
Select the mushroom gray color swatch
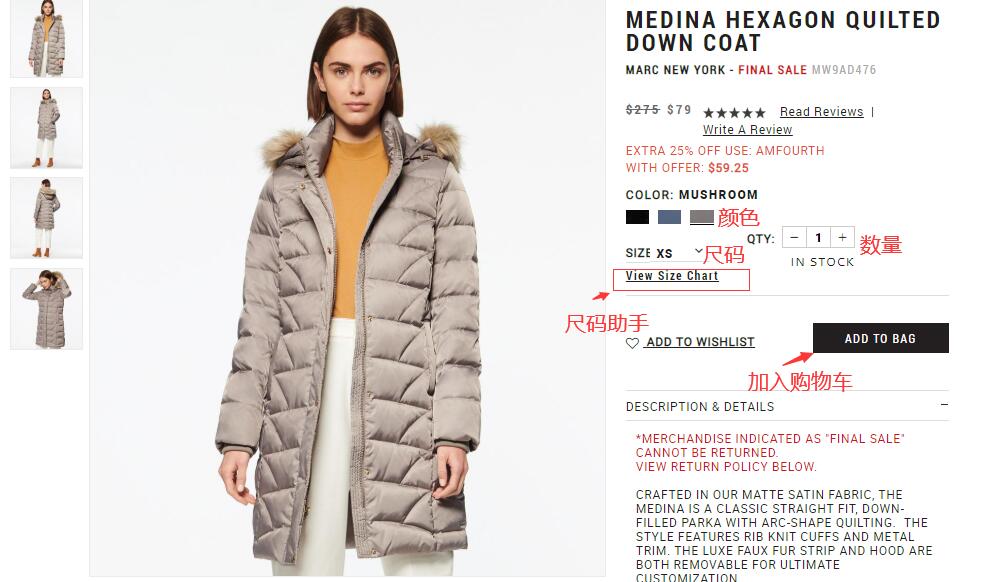click(701, 217)
